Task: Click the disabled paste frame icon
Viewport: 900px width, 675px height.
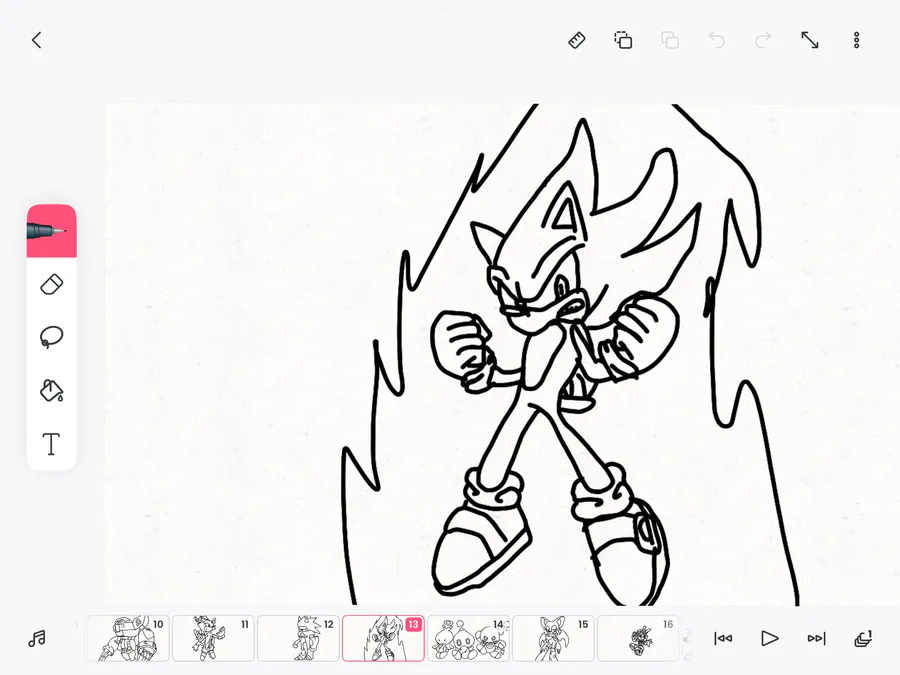Action: (670, 40)
